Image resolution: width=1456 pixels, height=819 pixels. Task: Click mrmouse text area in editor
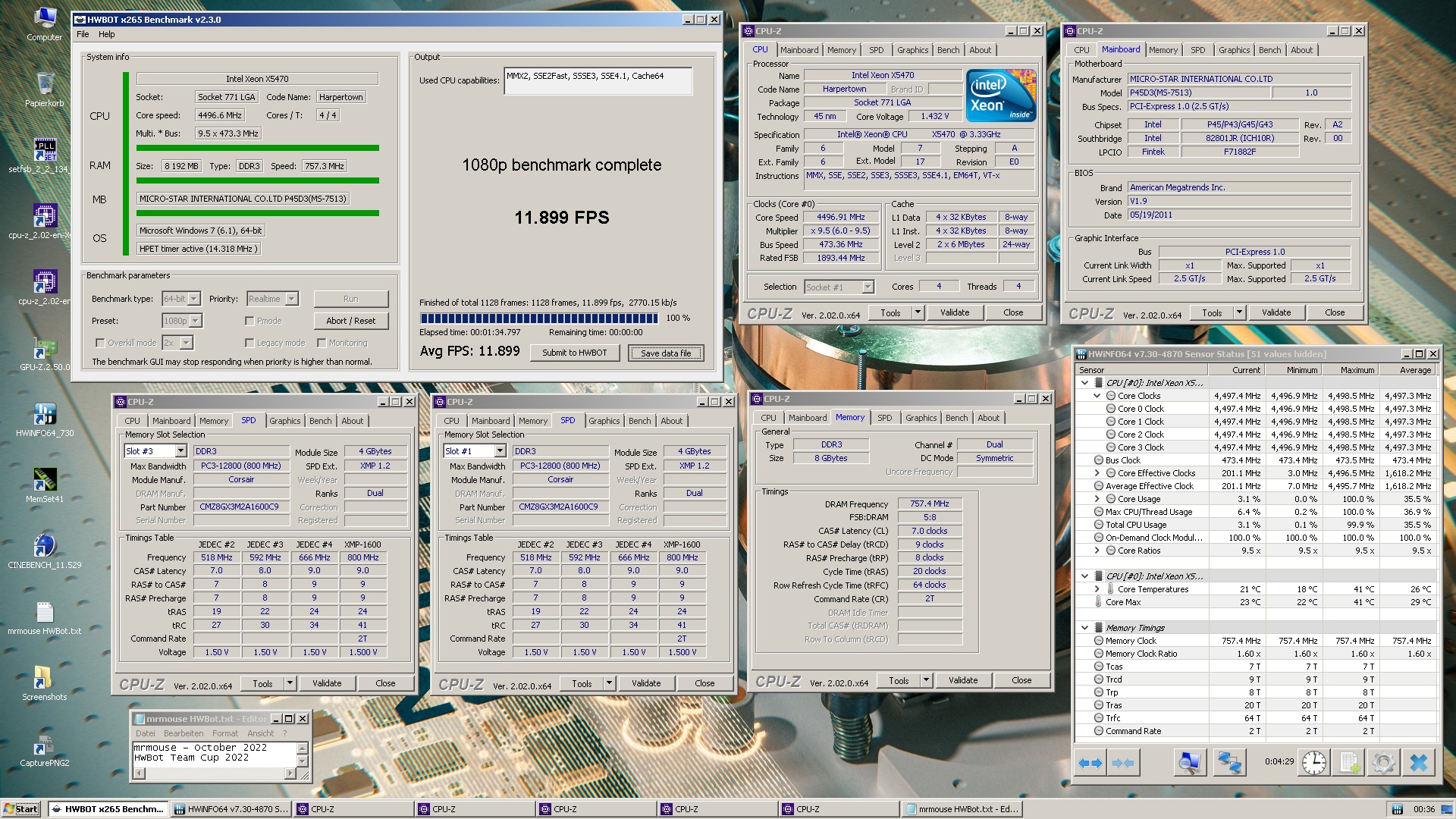[x=215, y=755]
